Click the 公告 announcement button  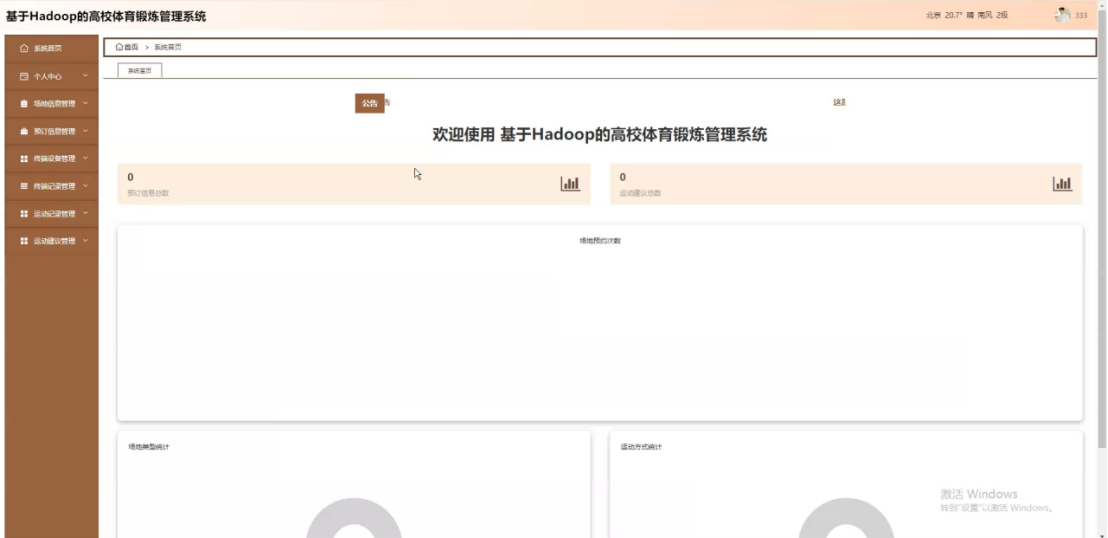(x=370, y=103)
